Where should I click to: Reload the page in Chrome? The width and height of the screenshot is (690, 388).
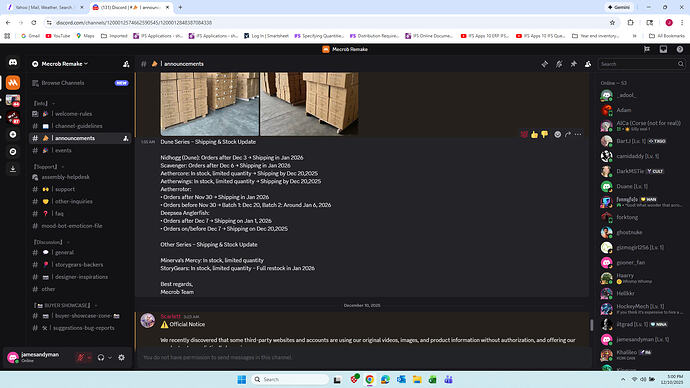pos(34,22)
